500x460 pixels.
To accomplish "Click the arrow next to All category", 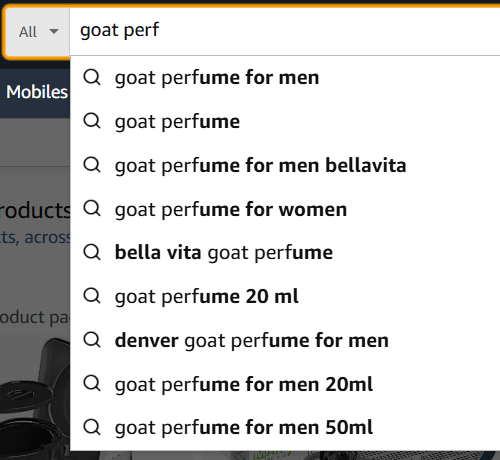I will tap(54, 32).
